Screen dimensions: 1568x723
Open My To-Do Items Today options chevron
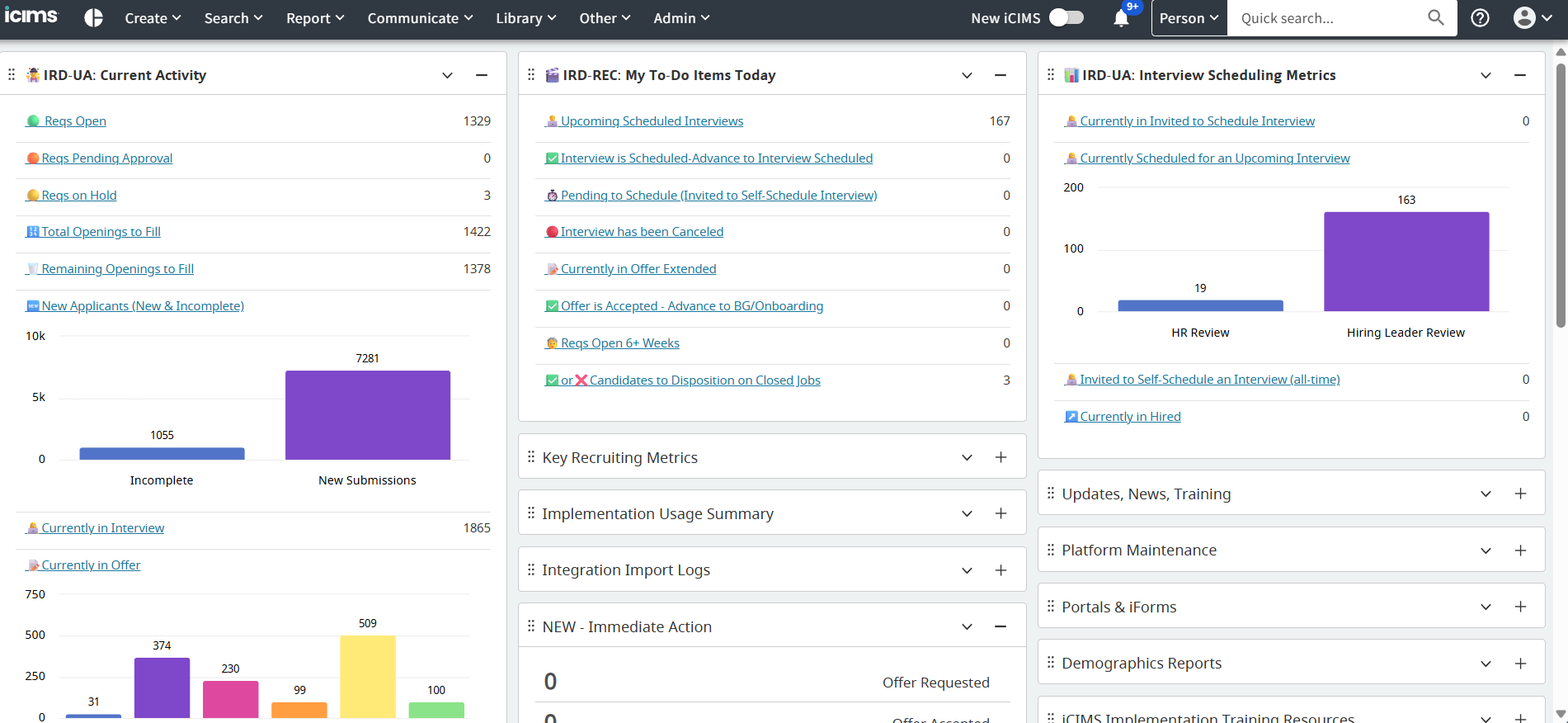[967, 75]
